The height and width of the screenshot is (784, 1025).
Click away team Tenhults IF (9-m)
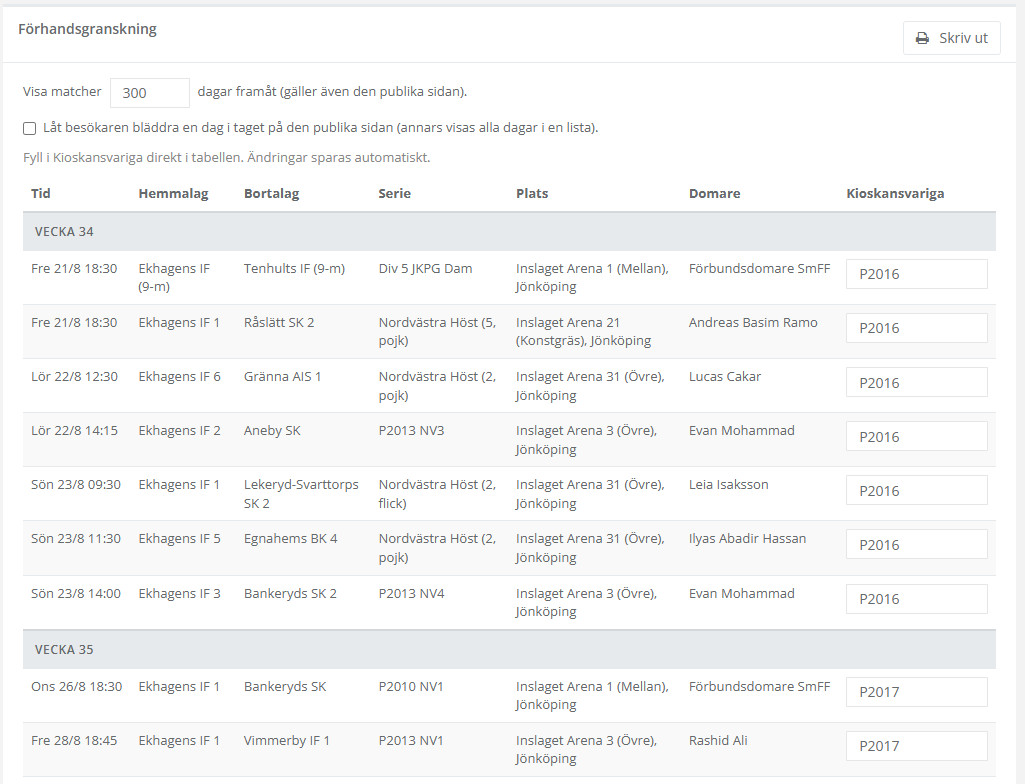coord(294,269)
